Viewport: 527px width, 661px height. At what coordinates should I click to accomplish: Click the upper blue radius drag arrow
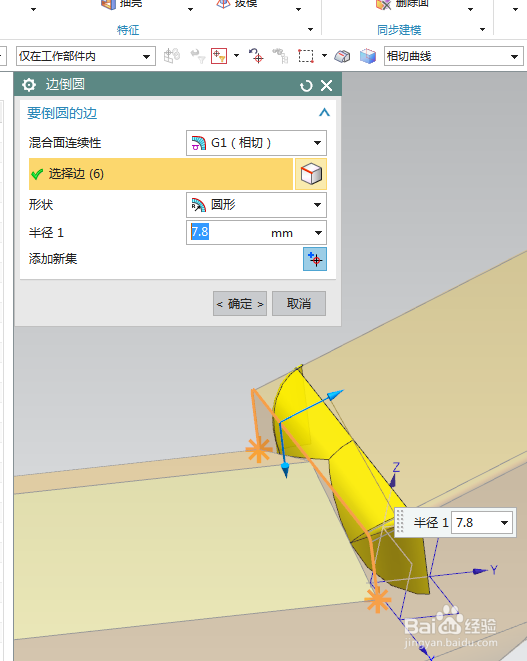tap(336, 395)
